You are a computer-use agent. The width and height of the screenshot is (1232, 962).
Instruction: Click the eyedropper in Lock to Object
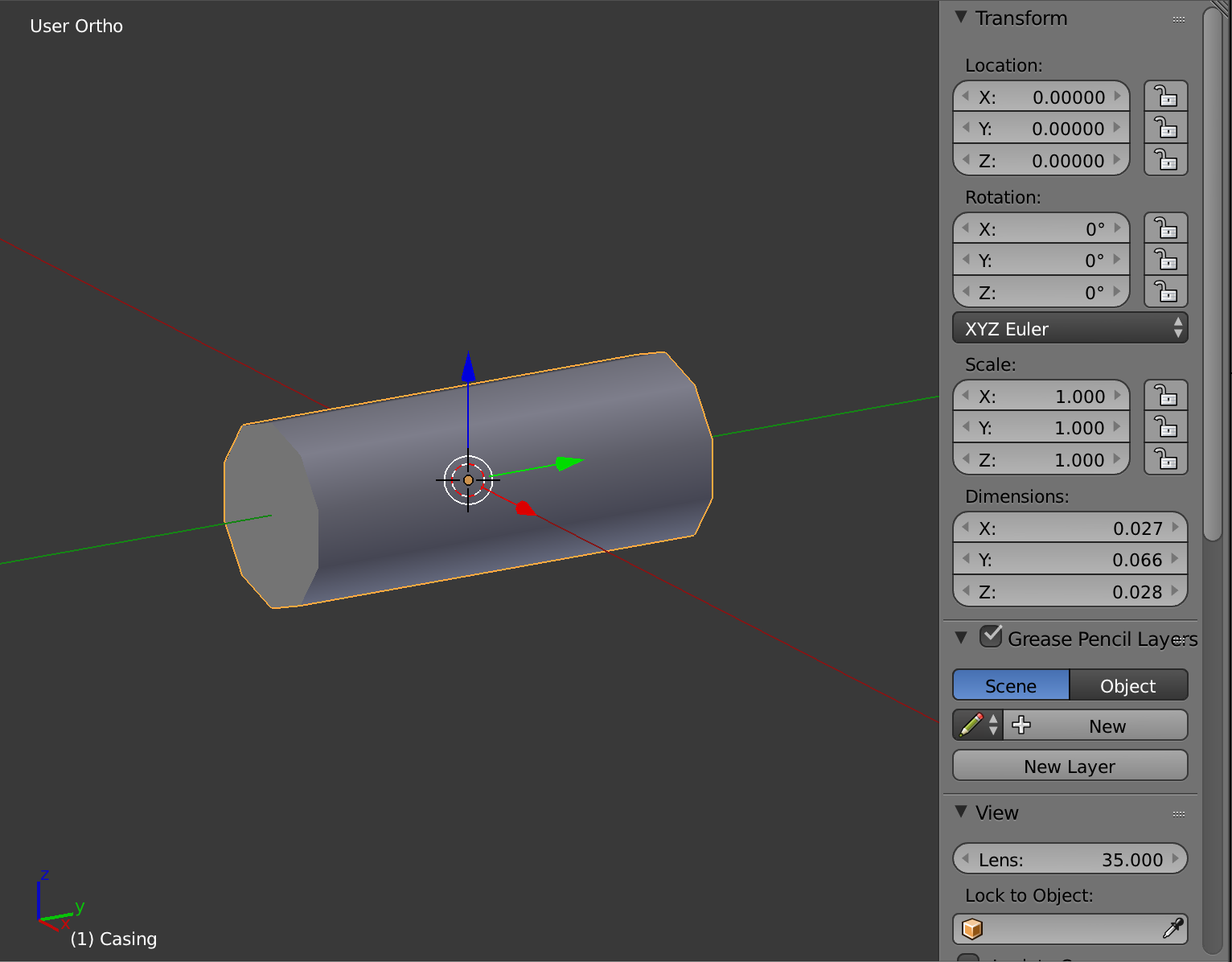(1172, 928)
